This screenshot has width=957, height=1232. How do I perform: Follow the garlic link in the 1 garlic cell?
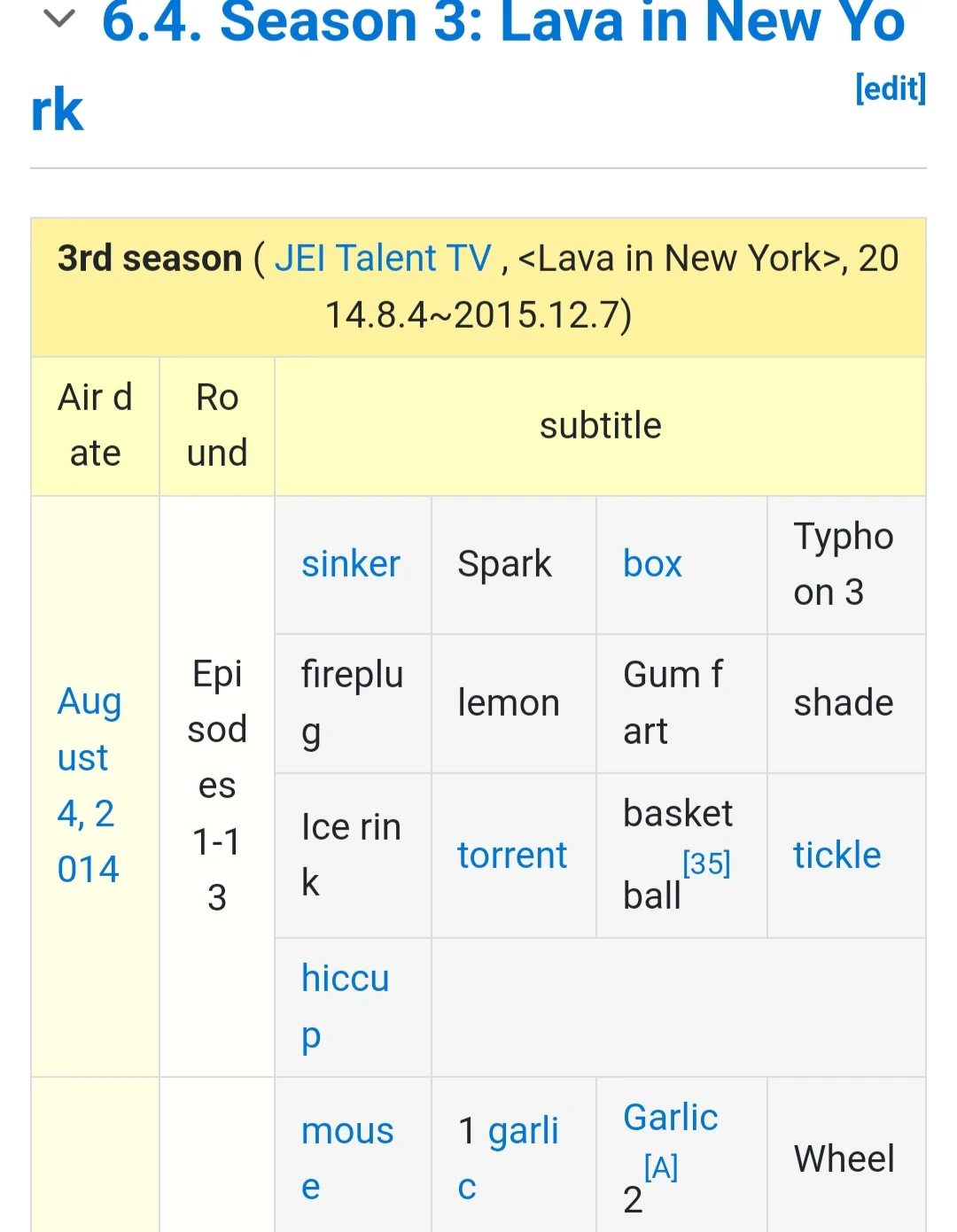[523, 1131]
